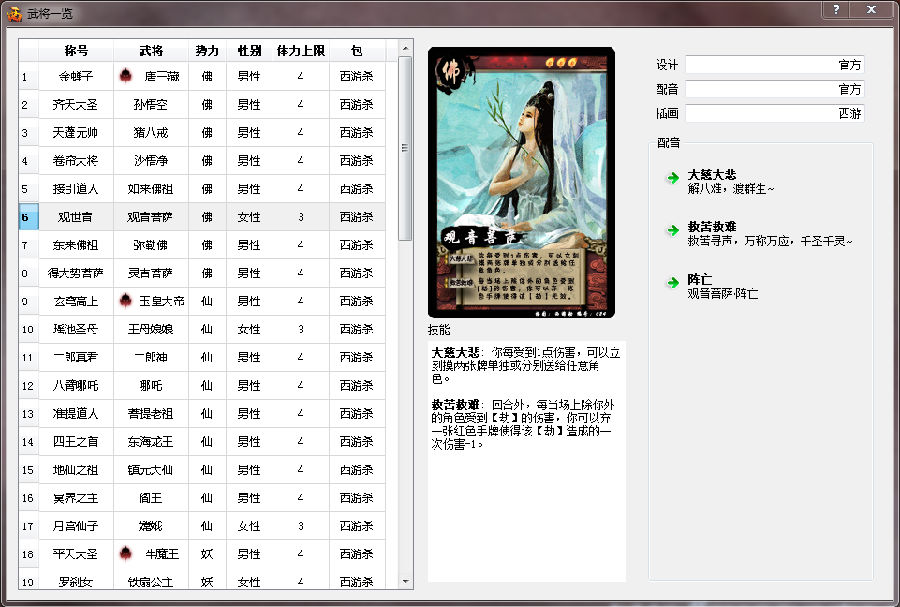Select the 嫦娥 general in the table
900x607 pixels.
tap(150, 525)
